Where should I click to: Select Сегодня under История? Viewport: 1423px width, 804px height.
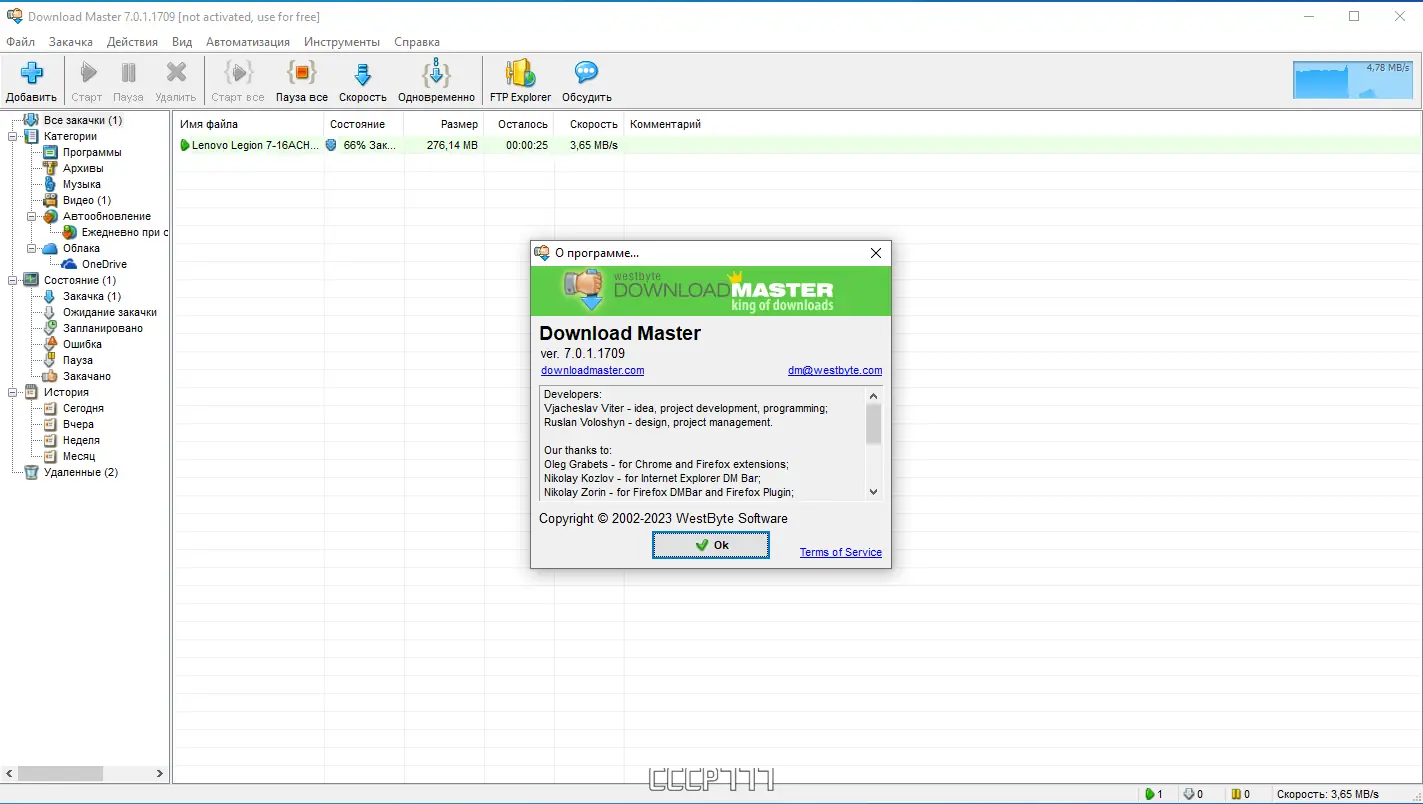83,408
